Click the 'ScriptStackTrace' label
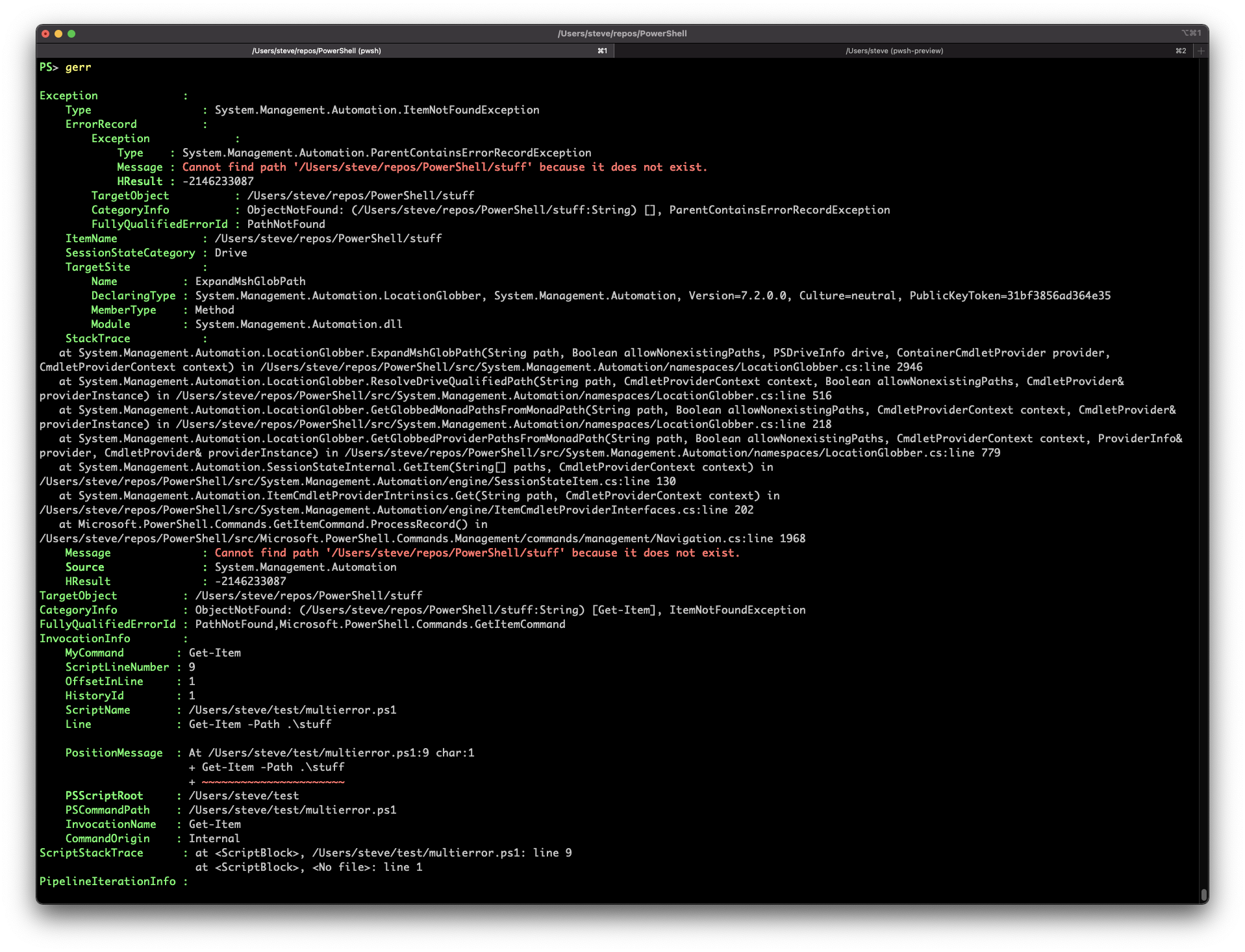This screenshot has width=1245, height=952. coord(91,853)
